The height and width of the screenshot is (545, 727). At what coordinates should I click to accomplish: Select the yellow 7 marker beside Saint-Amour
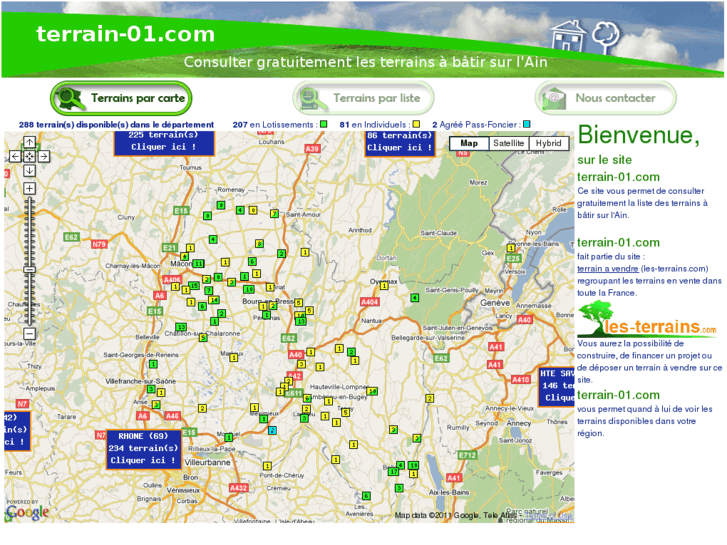click(x=274, y=214)
